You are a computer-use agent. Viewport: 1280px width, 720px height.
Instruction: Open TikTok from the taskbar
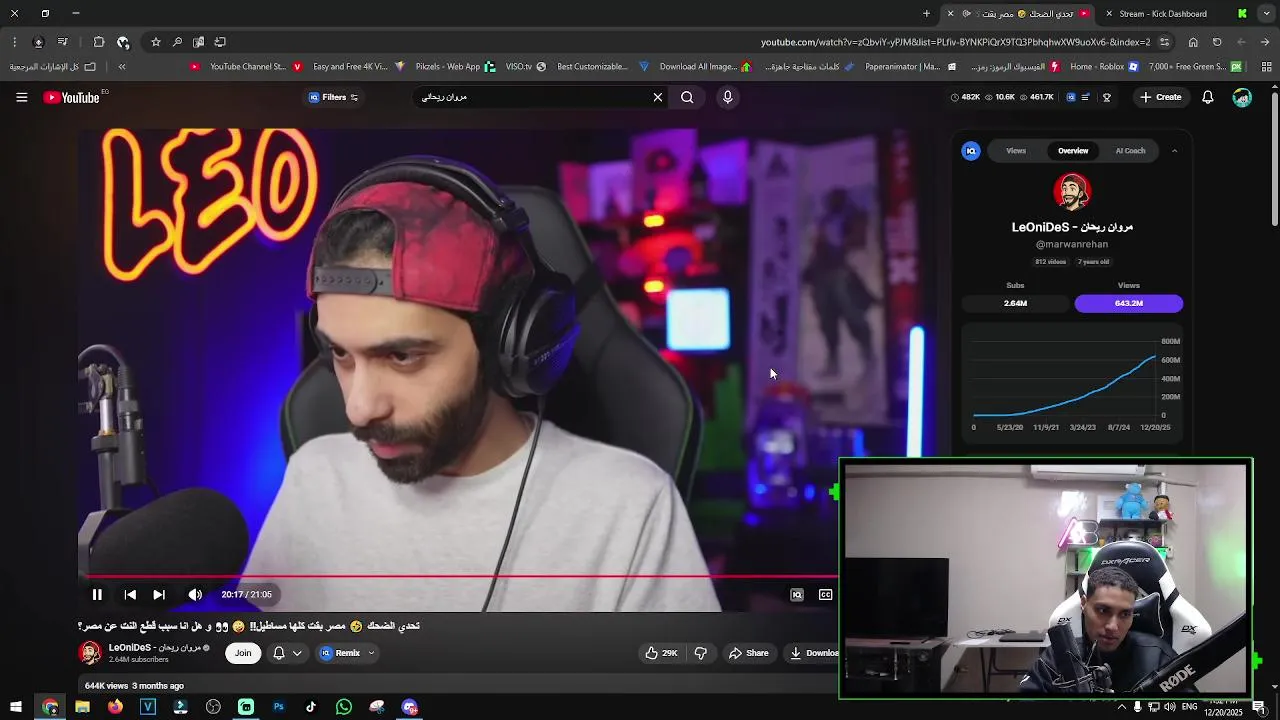[x=311, y=707]
